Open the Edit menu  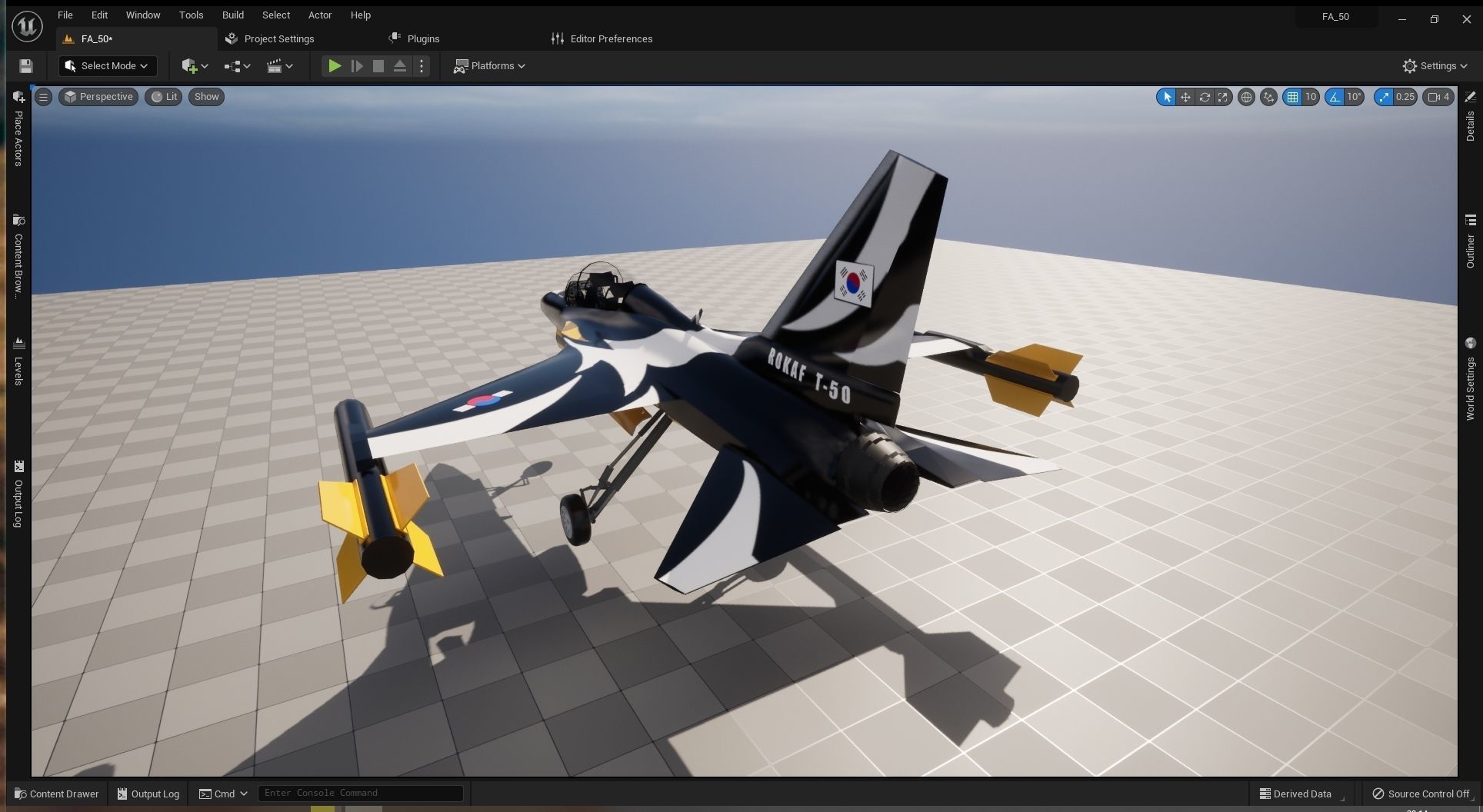[99, 15]
